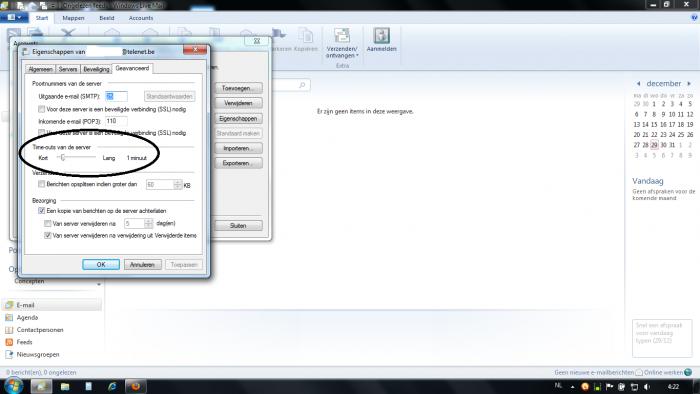Open Contactpersonen in the sidebar
This screenshot has width=700, height=394.
coord(40,330)
